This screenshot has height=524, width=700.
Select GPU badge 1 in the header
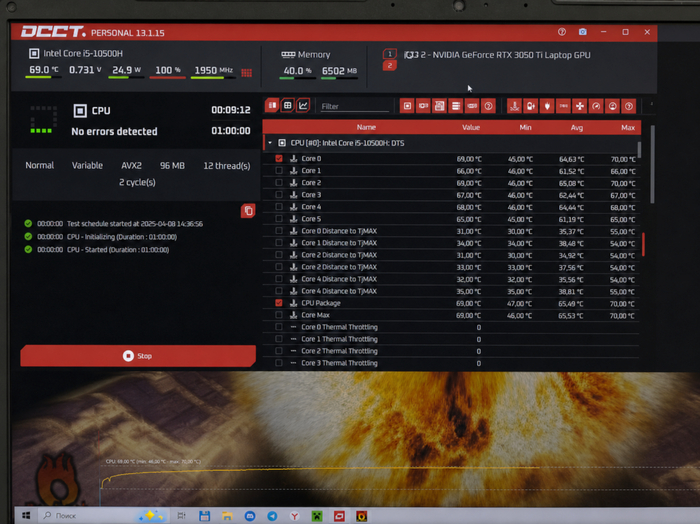pyautogui.click(x=390, y=54)
